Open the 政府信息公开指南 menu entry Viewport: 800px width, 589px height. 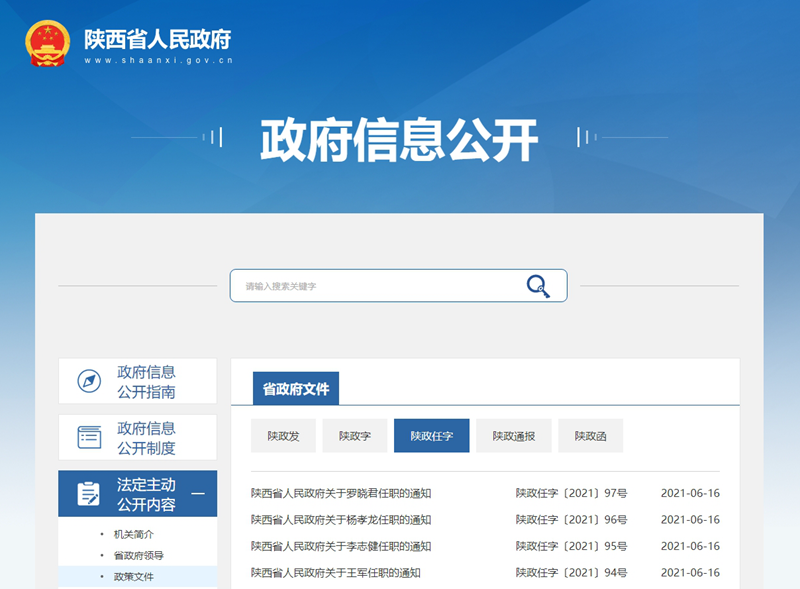(138, 381)
